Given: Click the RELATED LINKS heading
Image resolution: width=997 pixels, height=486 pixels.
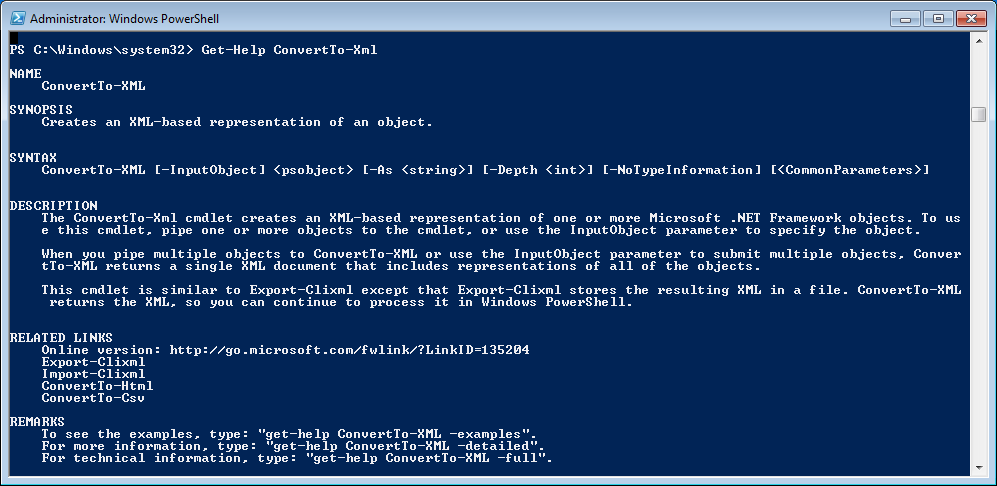Looking at the screenshot, I should pyautogui.click(x=61, y=337).
